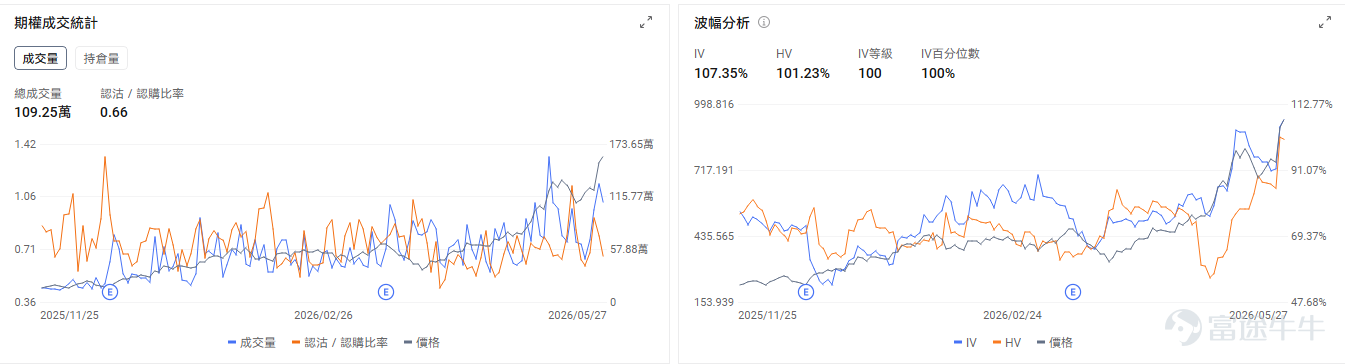Click the put/call ratio value 0.66
The width and height of the screenshot is (1345, 364).
114,112
